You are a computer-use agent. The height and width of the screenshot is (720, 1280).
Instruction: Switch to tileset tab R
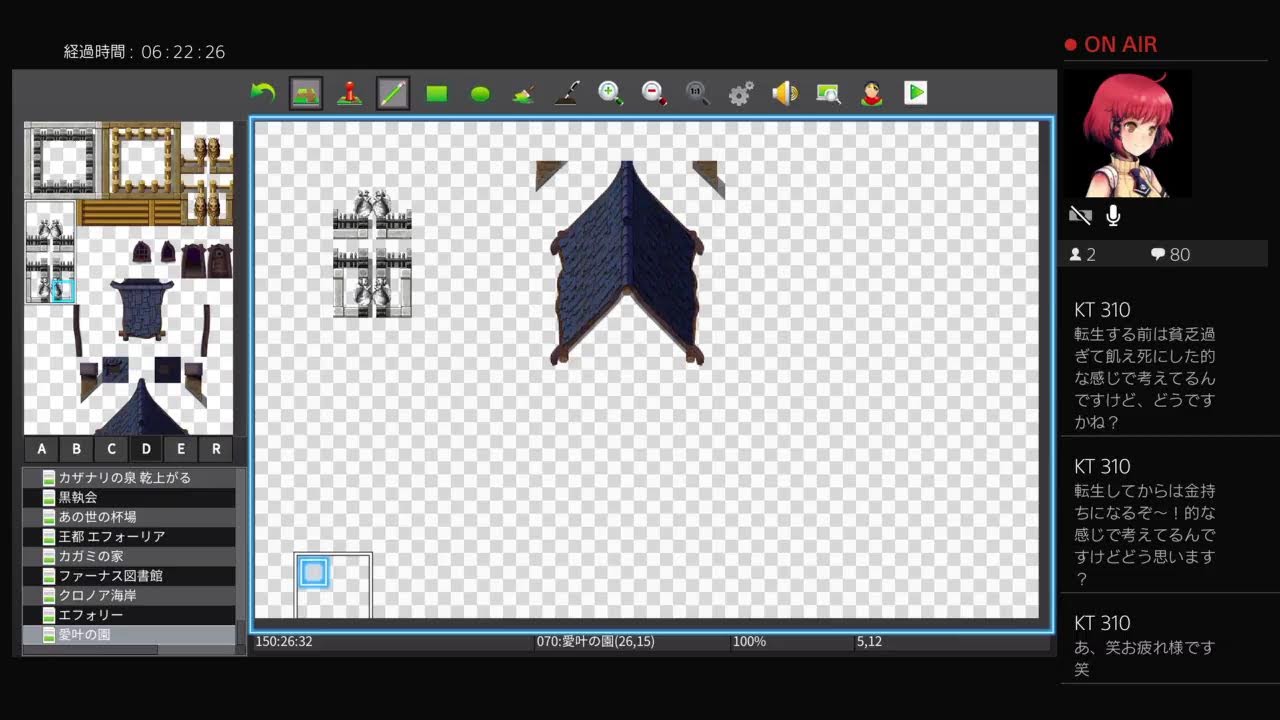click(216, 449)
